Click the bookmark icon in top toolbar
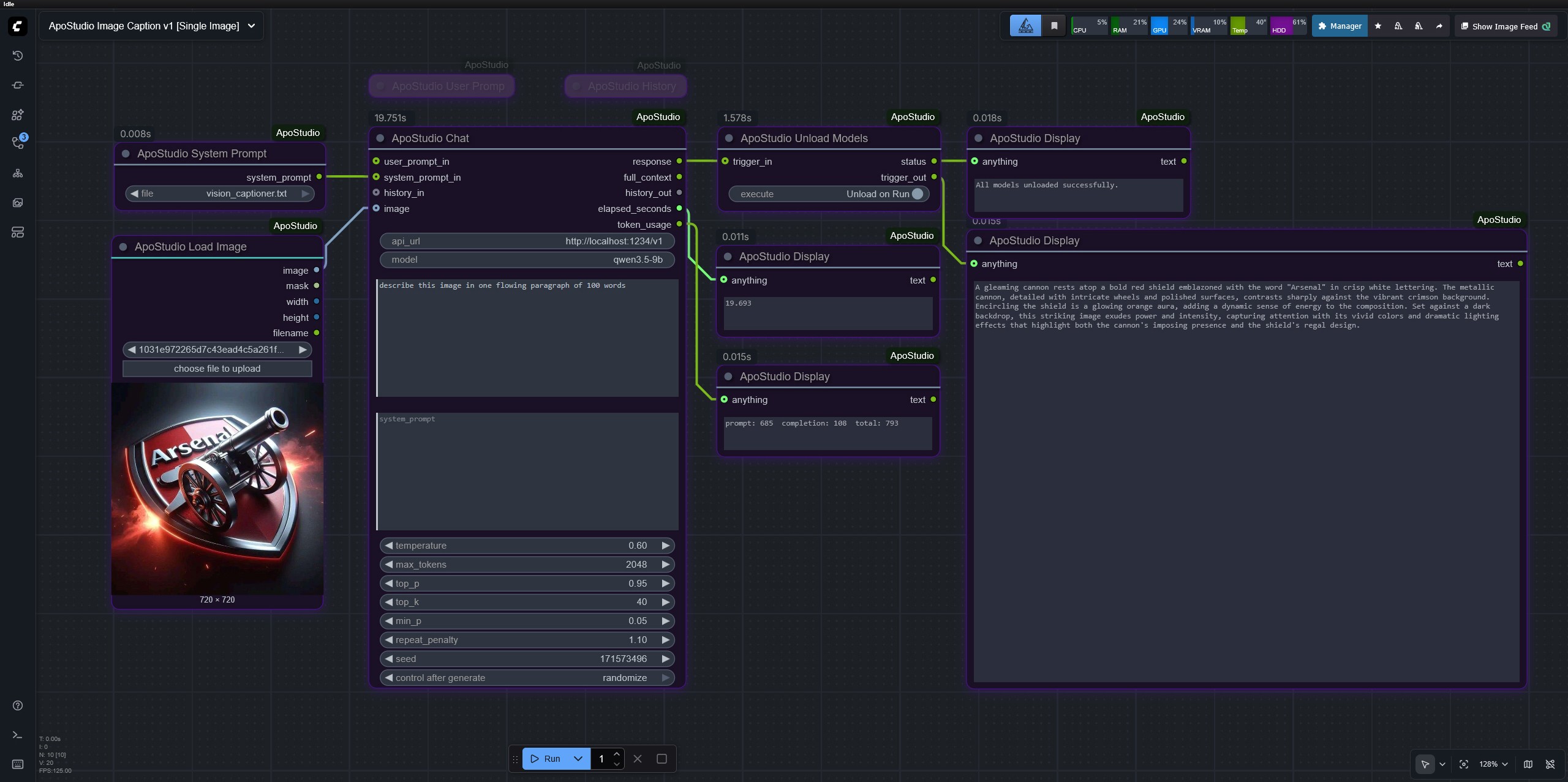Image resolution: width=1568 pixels, height=782 pixels. [x=1054, y=26]
